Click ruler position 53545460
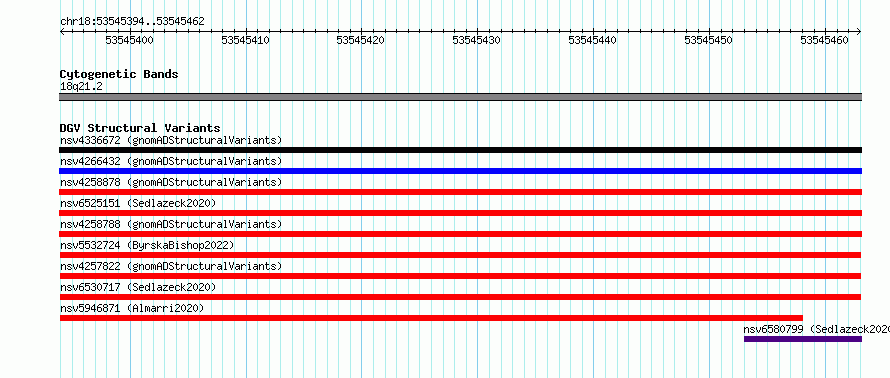 pos(824,40)
